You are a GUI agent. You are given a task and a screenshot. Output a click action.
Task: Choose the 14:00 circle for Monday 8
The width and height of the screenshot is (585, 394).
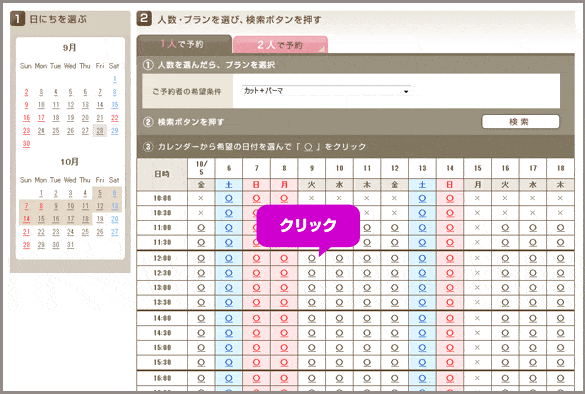point(284,318)
